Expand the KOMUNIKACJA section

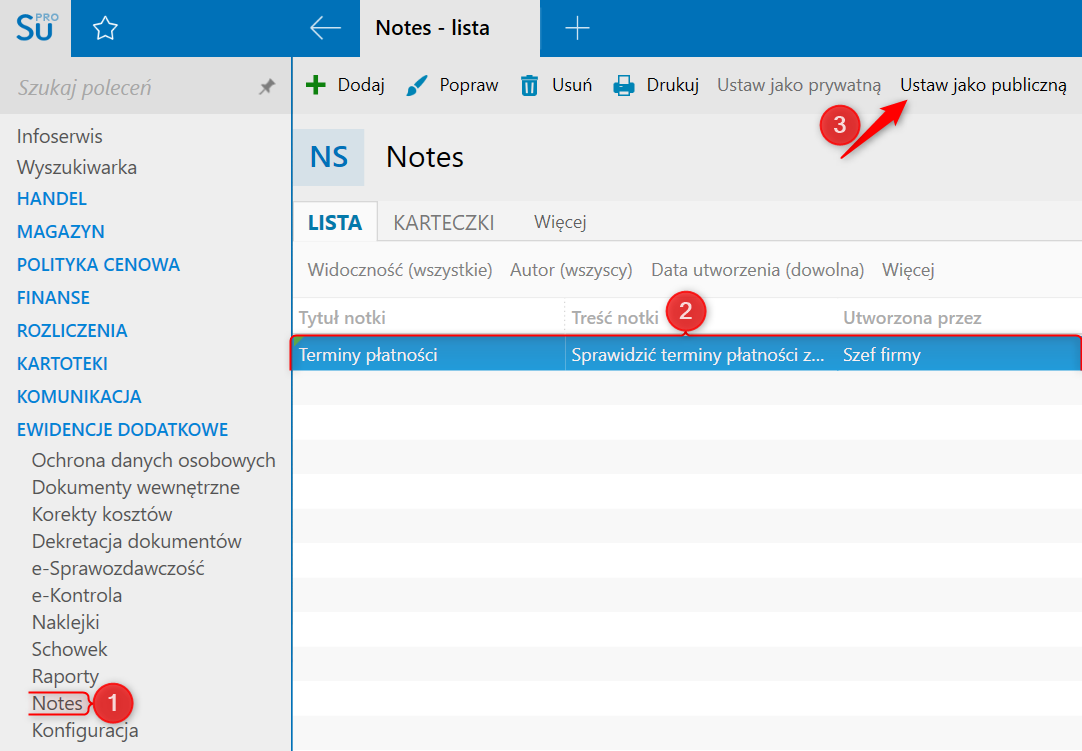pos(79,397)
